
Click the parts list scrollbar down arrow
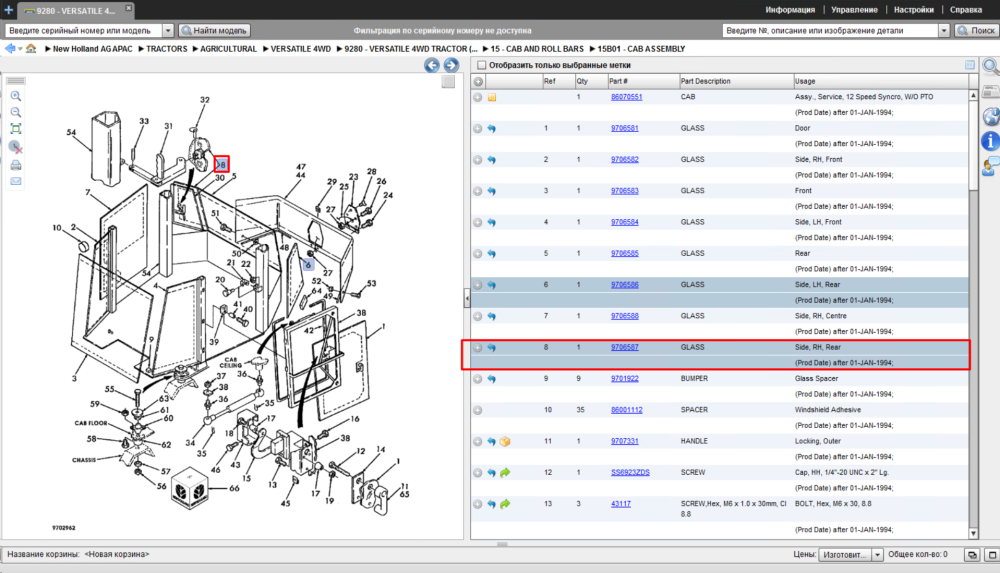tap(973, 533)
